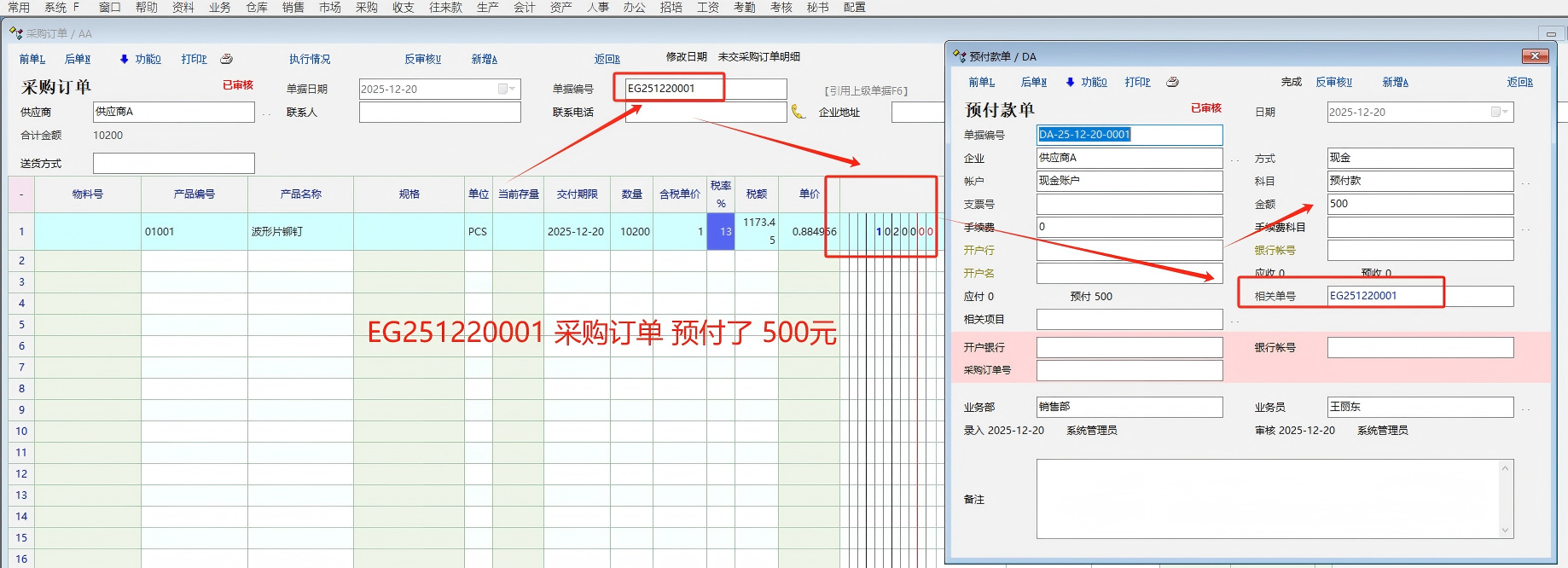Click the printer icon in prepayment window toolbar

coord(1172,82)
